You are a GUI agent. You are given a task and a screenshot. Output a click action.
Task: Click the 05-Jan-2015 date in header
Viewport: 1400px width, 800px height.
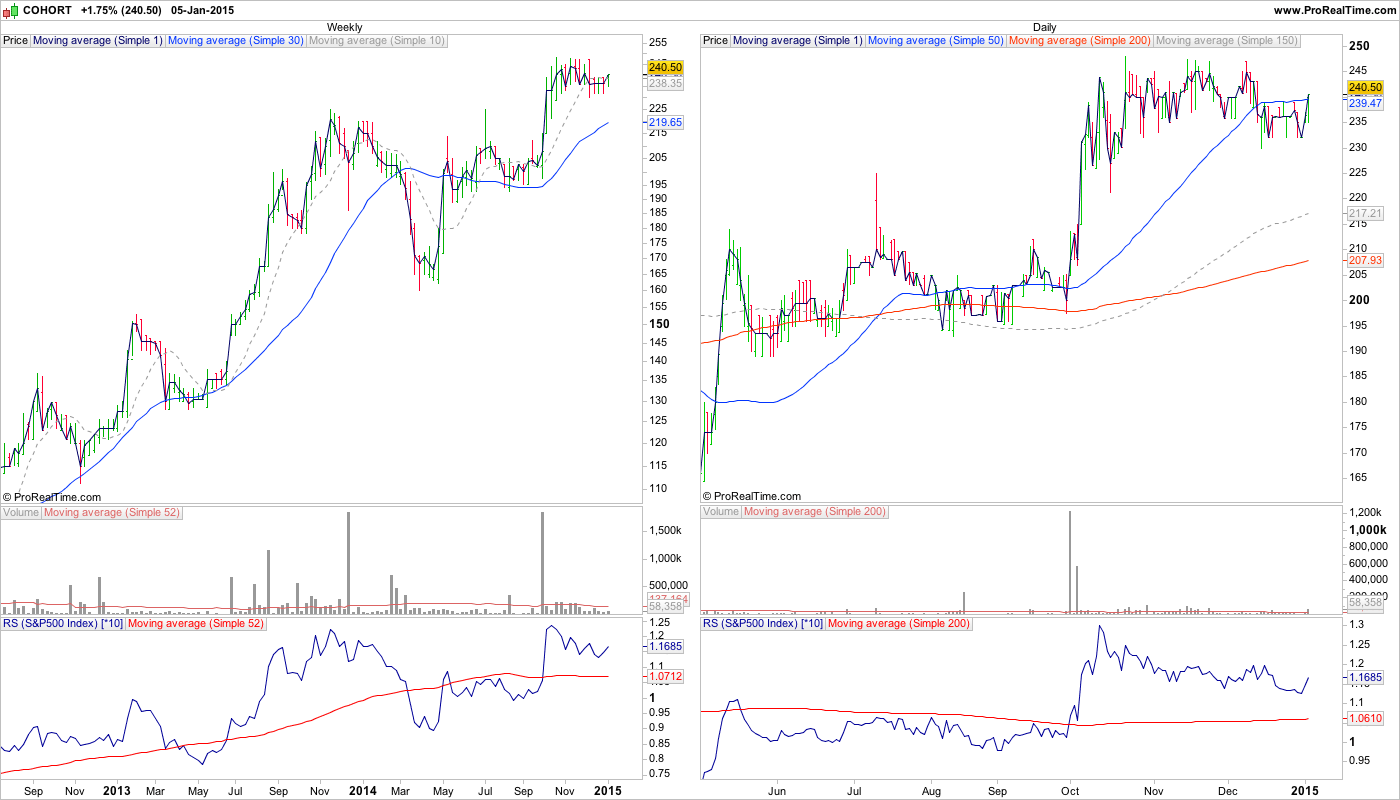[201, 10]
